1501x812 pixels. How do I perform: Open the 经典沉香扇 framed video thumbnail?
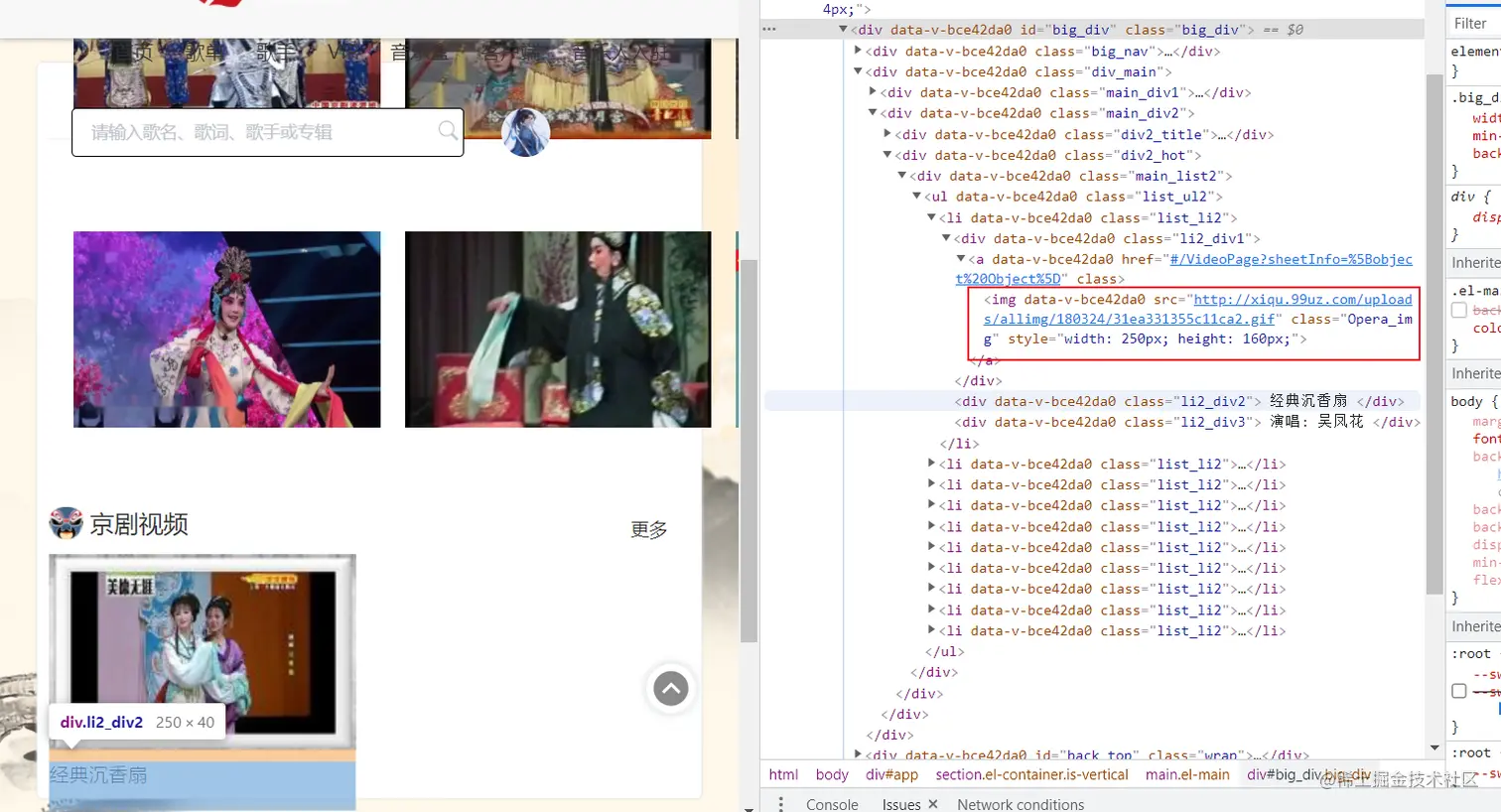coord(203,652)
